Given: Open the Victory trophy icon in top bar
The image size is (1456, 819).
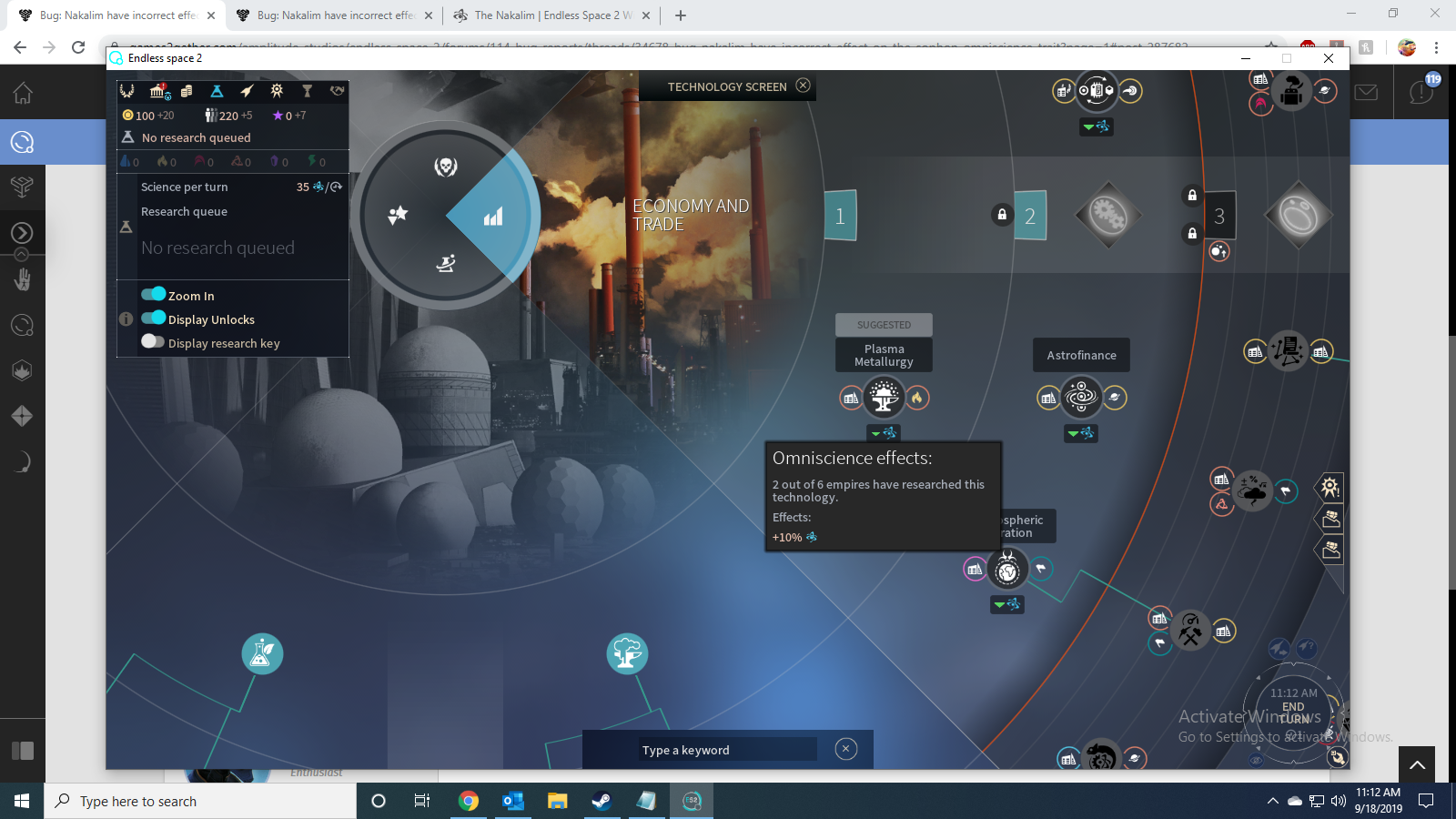Looking at the screenshot, I should 308,91.
